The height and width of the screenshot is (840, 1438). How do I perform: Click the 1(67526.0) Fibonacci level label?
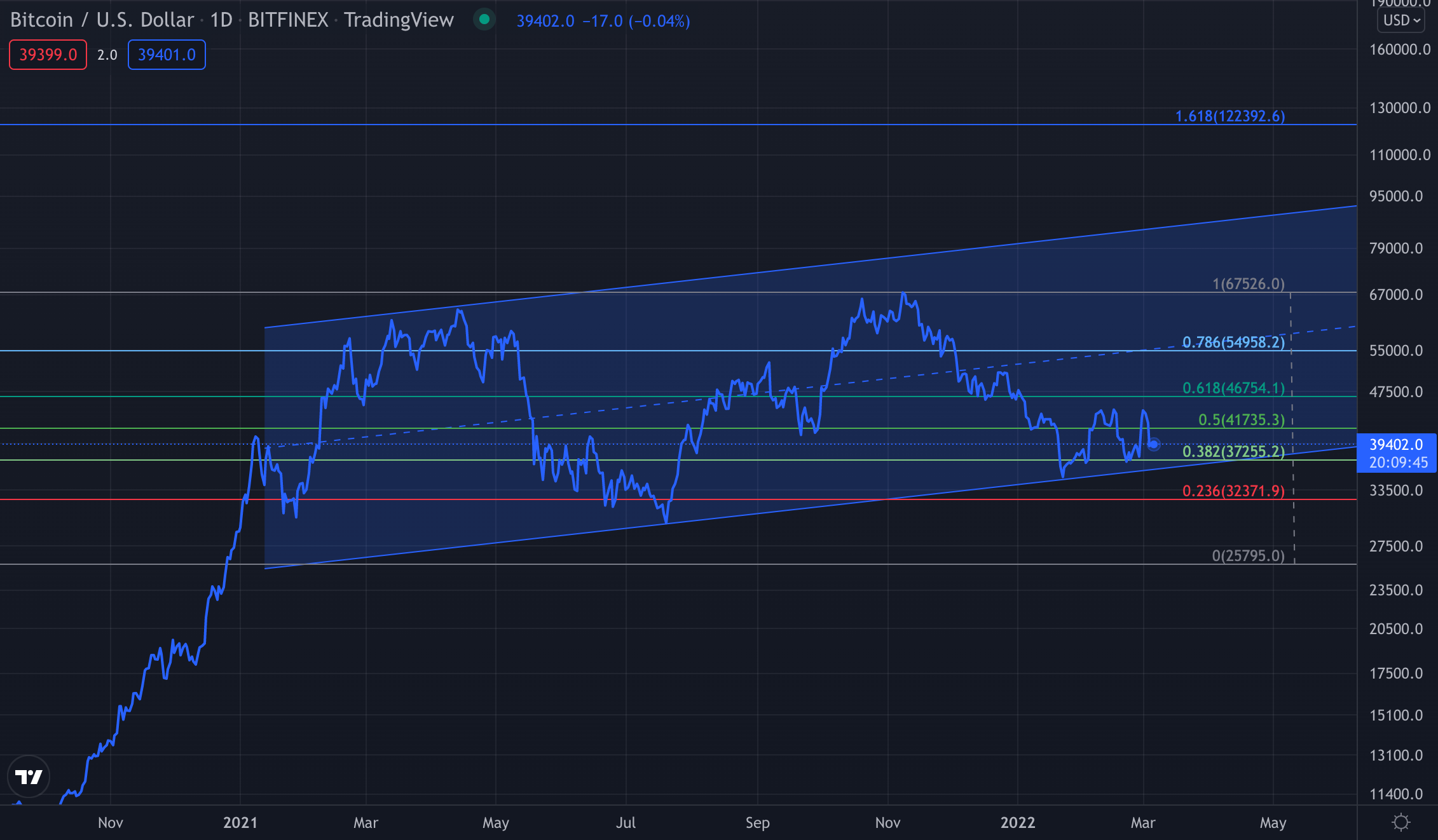coord(1248,284)
